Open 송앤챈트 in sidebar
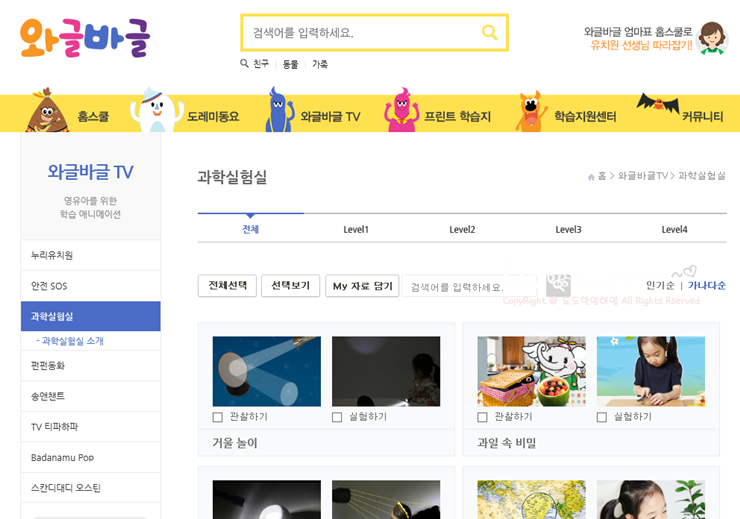 click(x=91, y=396)
